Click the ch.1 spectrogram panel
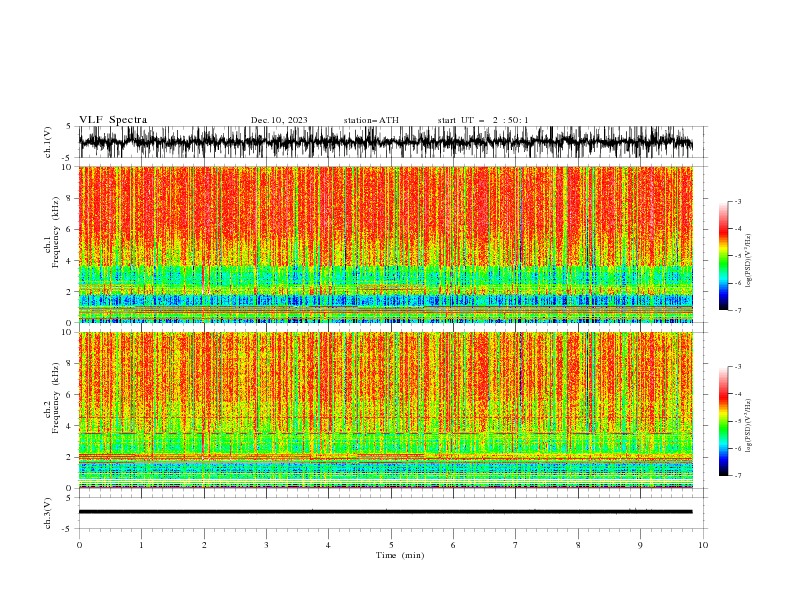This screenshot has height=612, width=792. click(385, 244)
